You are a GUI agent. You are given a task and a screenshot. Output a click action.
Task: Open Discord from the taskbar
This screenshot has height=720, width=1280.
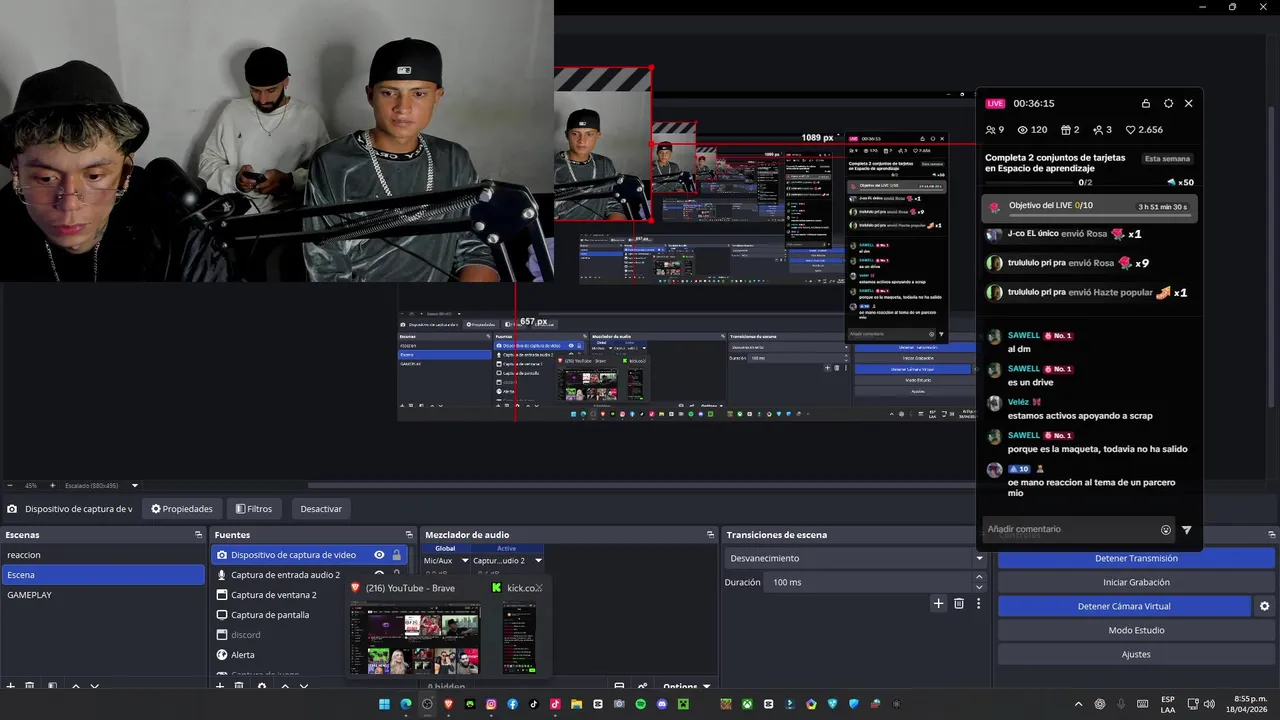pyautogui.click(x=662, y=704)
